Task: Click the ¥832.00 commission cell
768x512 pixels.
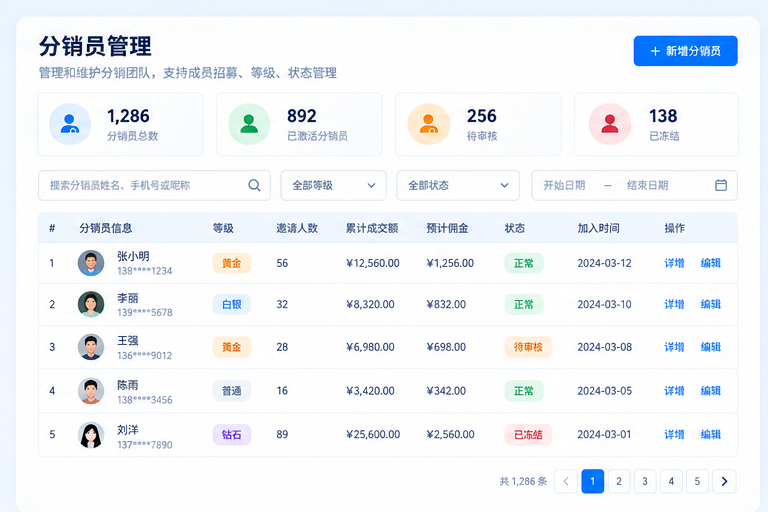Action: pyautogui.click(x=446, y=304)
